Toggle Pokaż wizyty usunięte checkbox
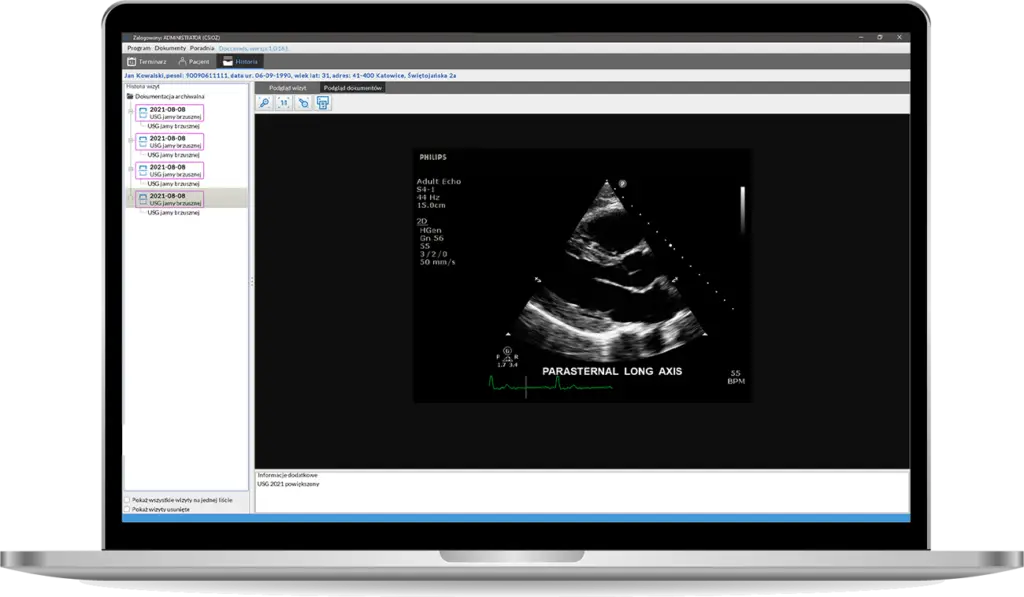This screenshot has width=1024, height=597. pos(127,509)
